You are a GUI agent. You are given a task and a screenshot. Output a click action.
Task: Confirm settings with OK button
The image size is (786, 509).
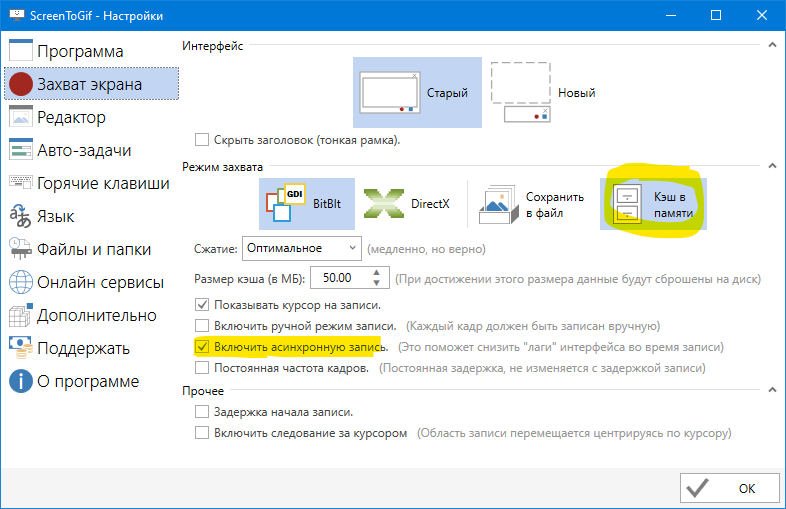pyautogui.click(x=730, y=488)
